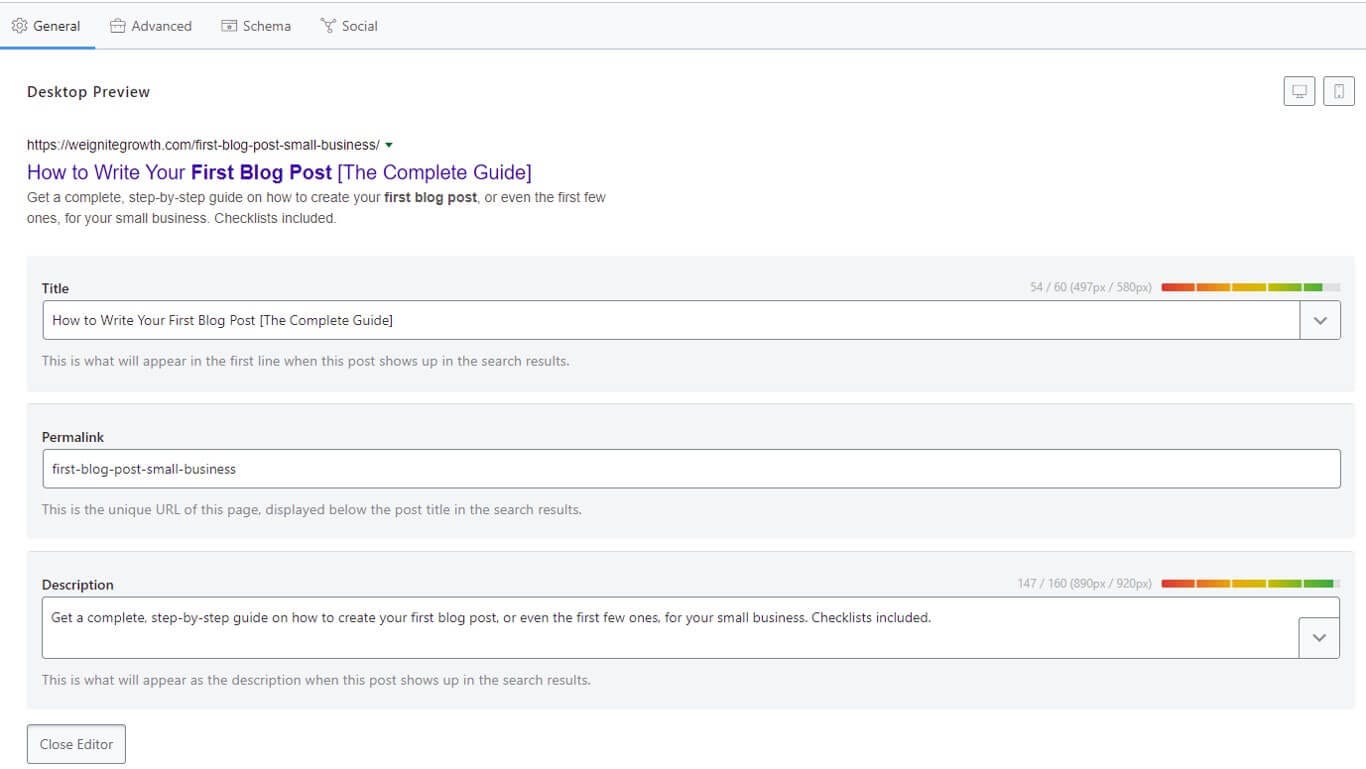Expand the Description variables dropdown

[1320, 635]
